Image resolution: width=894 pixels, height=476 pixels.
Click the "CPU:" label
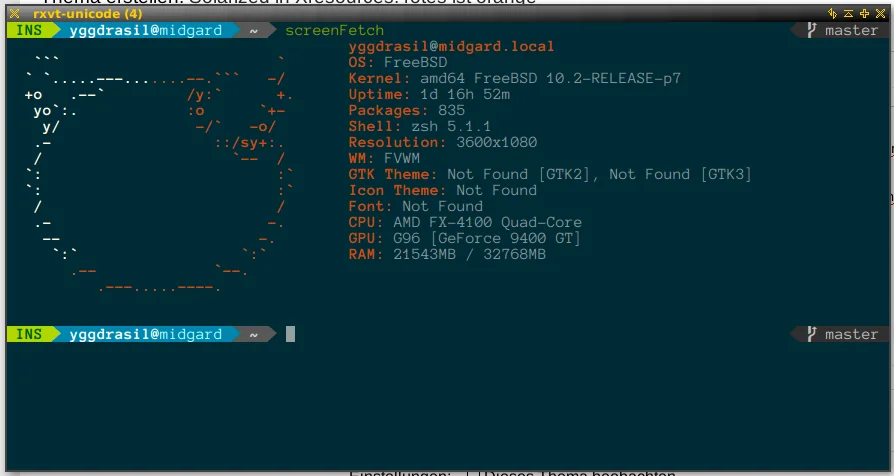[366, 222]
